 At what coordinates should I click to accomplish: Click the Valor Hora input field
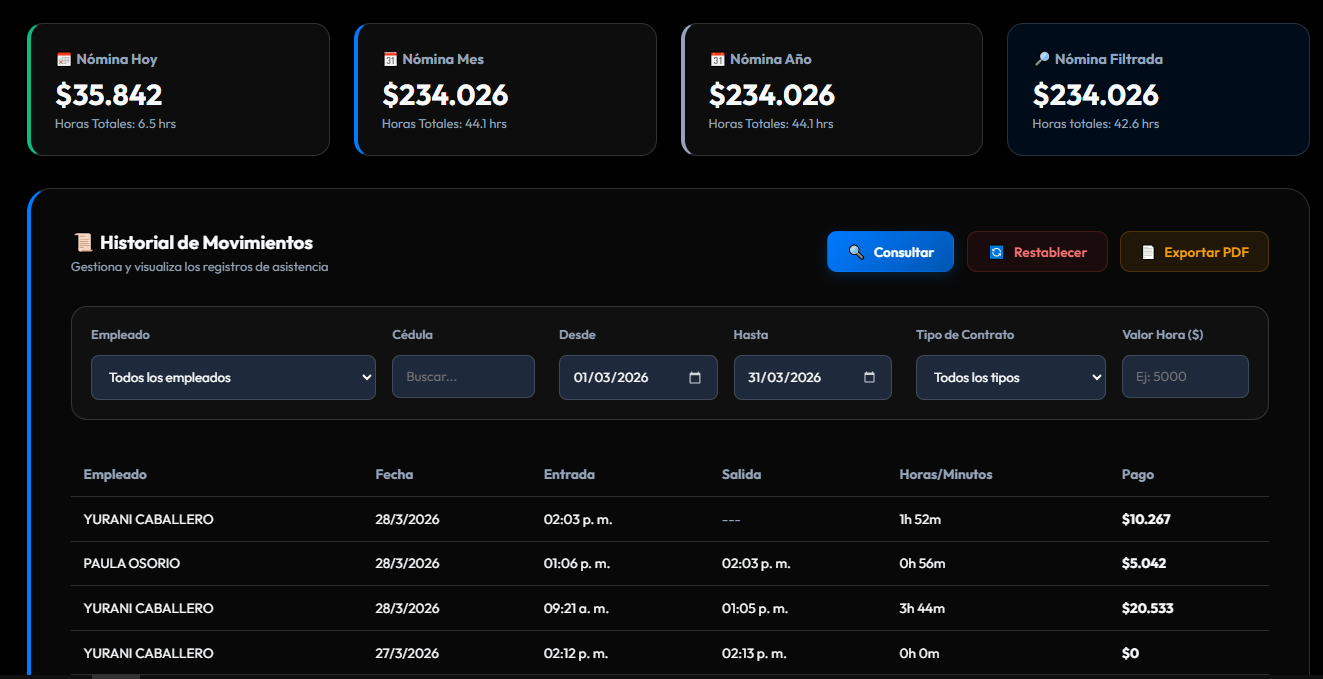tap(1185, 378)
